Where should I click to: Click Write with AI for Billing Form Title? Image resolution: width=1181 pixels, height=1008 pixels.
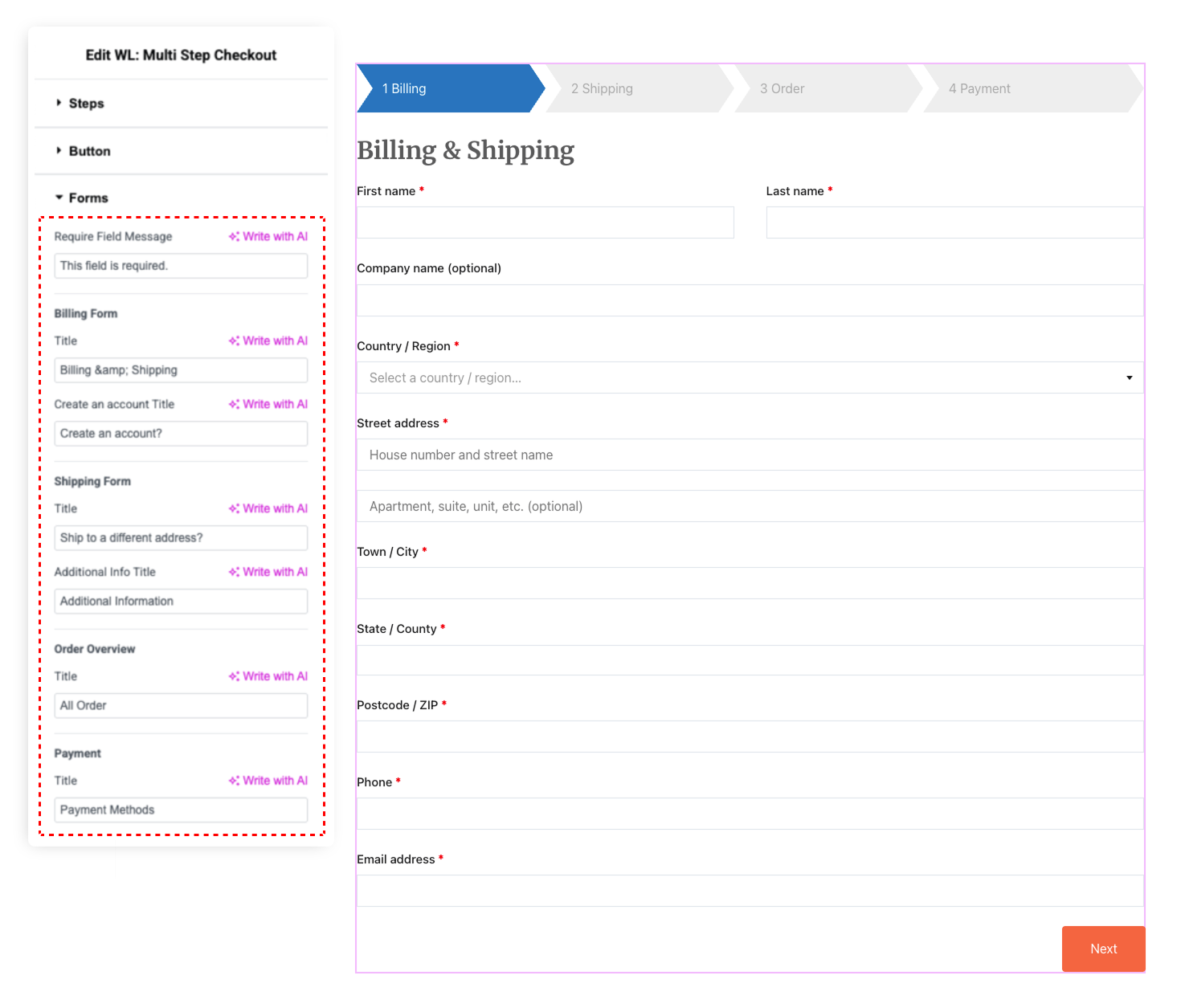268,341
